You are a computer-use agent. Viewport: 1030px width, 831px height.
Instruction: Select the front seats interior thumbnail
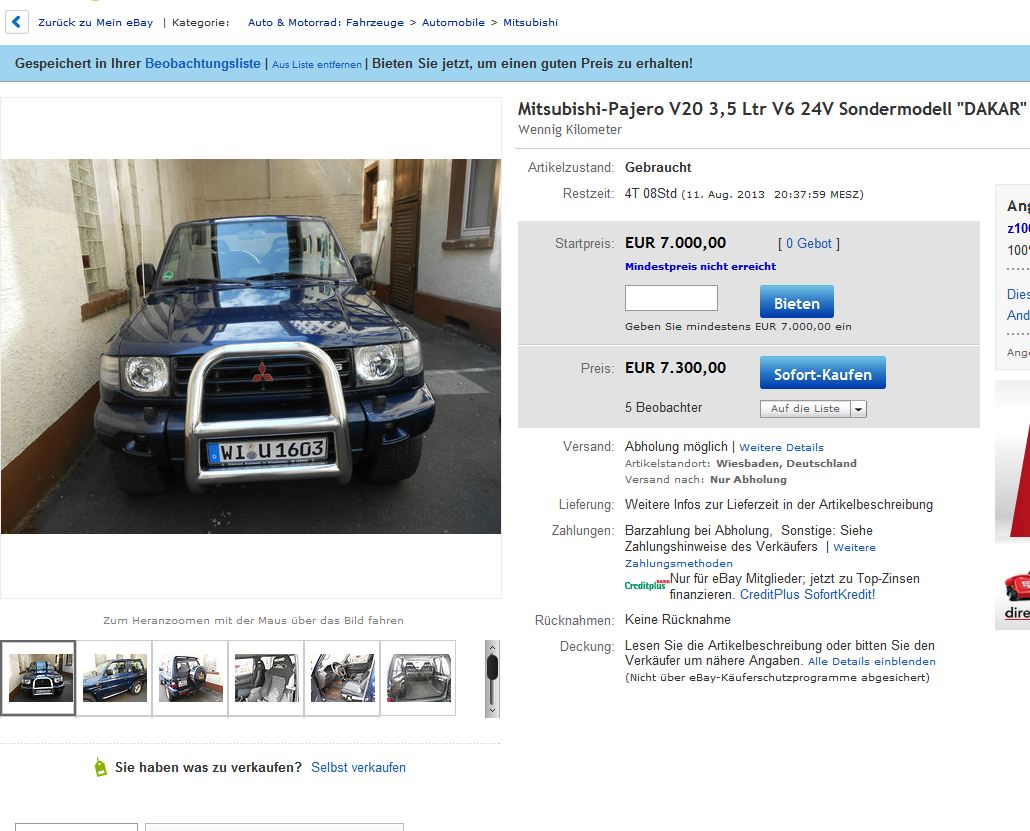266,678
